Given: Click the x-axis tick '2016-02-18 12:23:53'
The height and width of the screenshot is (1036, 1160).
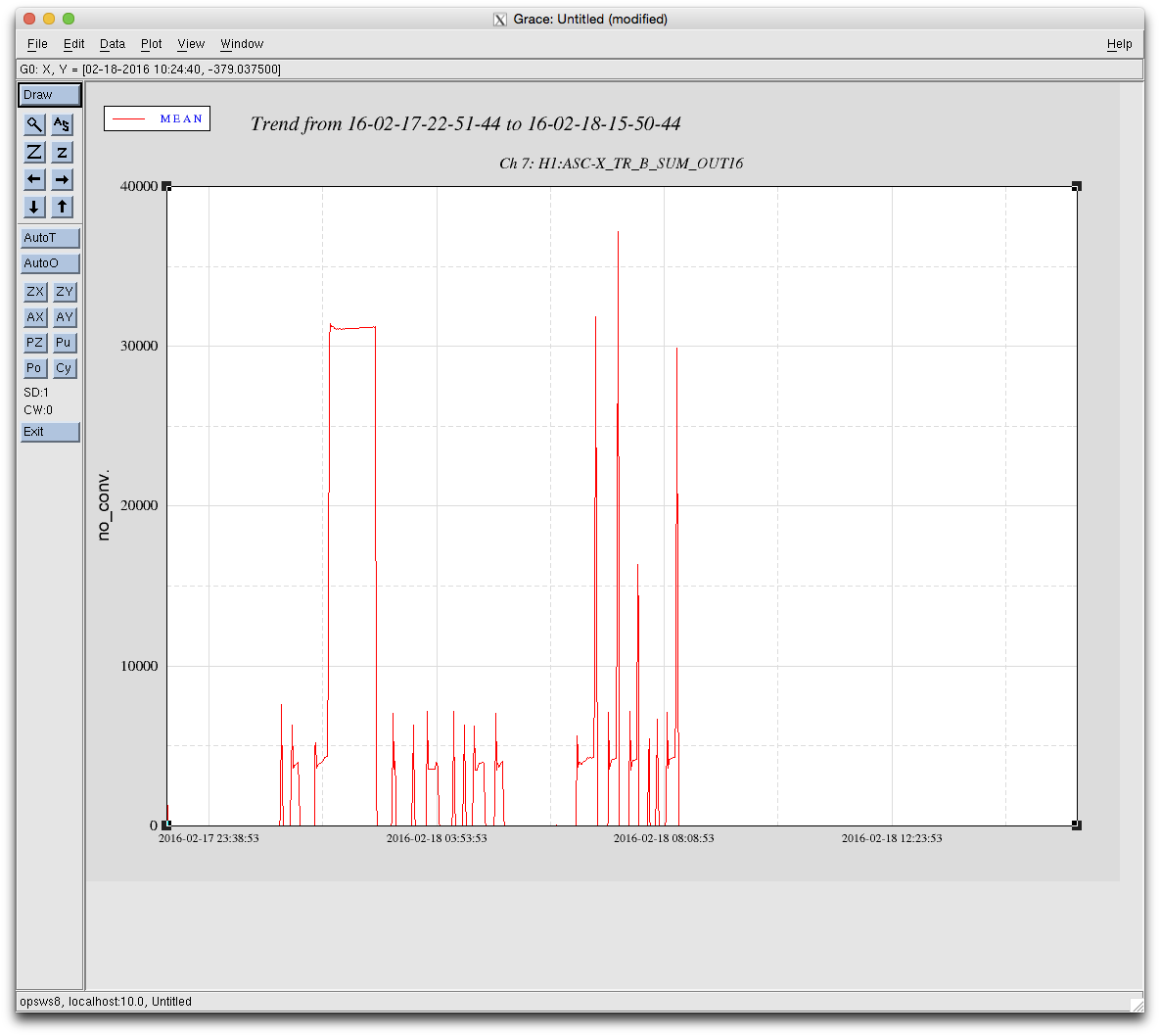Looking at the screenshot, I should [892, 838].
